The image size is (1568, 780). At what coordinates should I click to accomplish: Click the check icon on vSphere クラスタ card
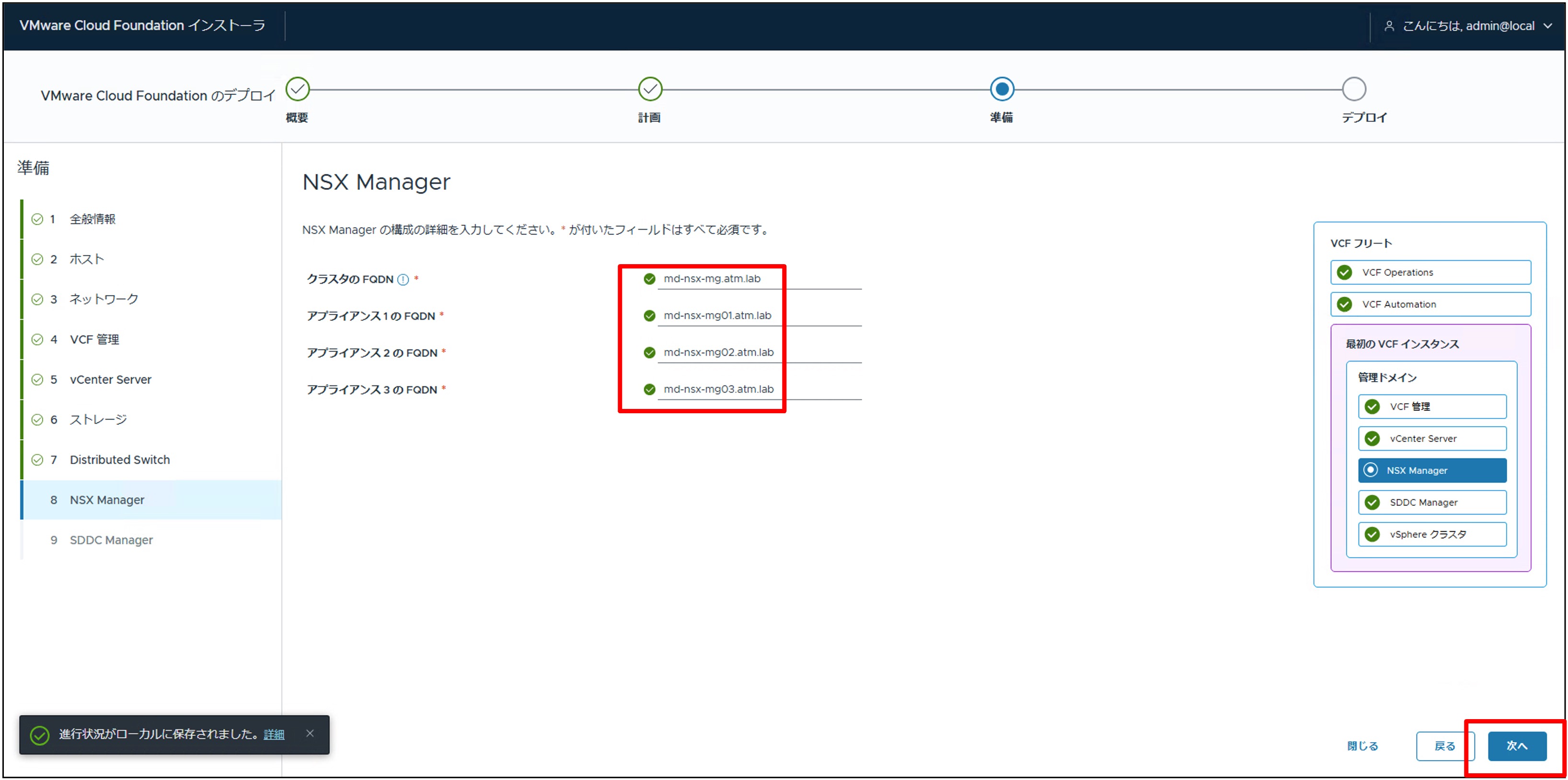coord(1372,535)
